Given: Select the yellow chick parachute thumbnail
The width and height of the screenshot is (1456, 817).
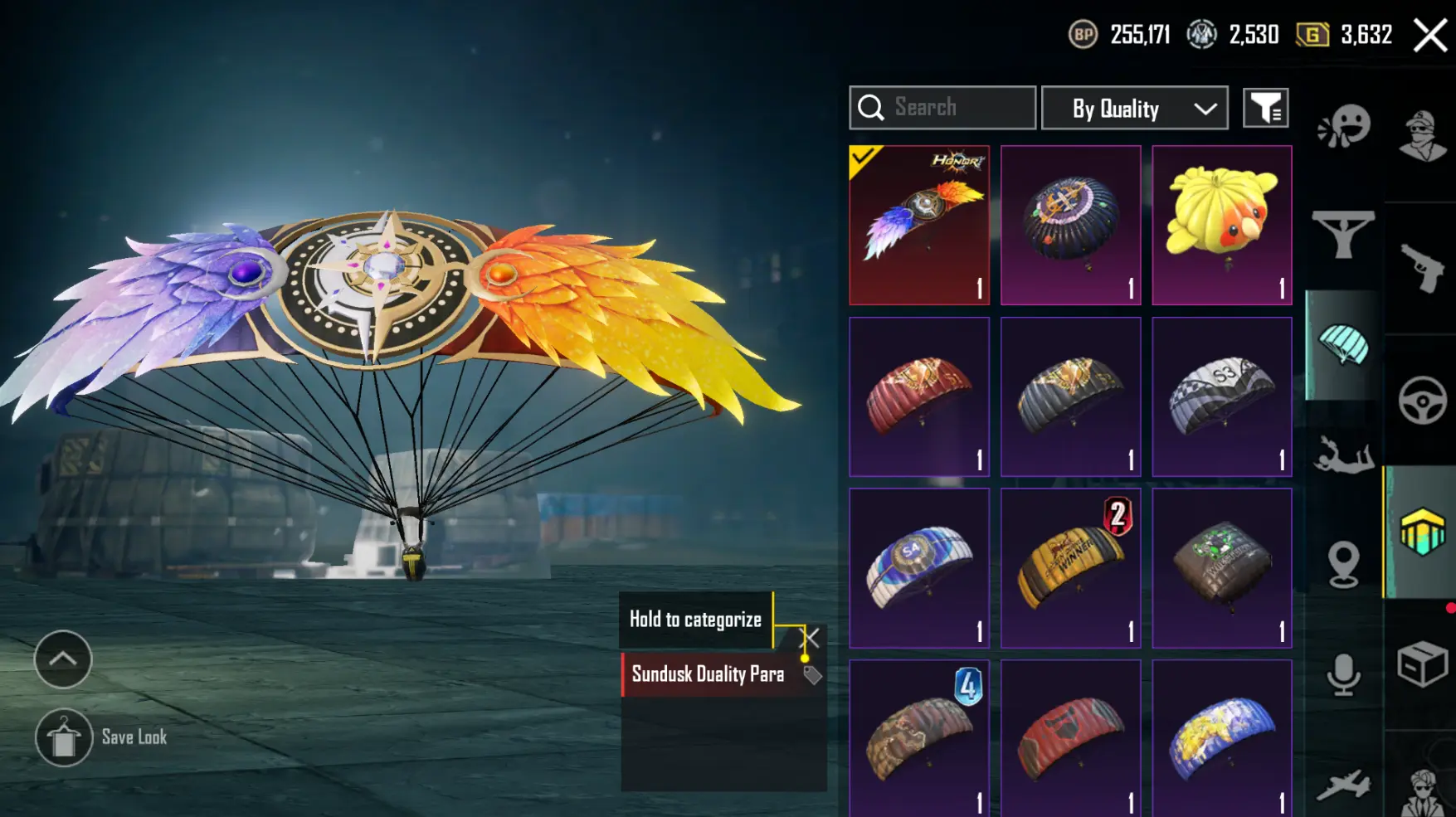Looking at the screenshot, I should [x=1222, y=225].
